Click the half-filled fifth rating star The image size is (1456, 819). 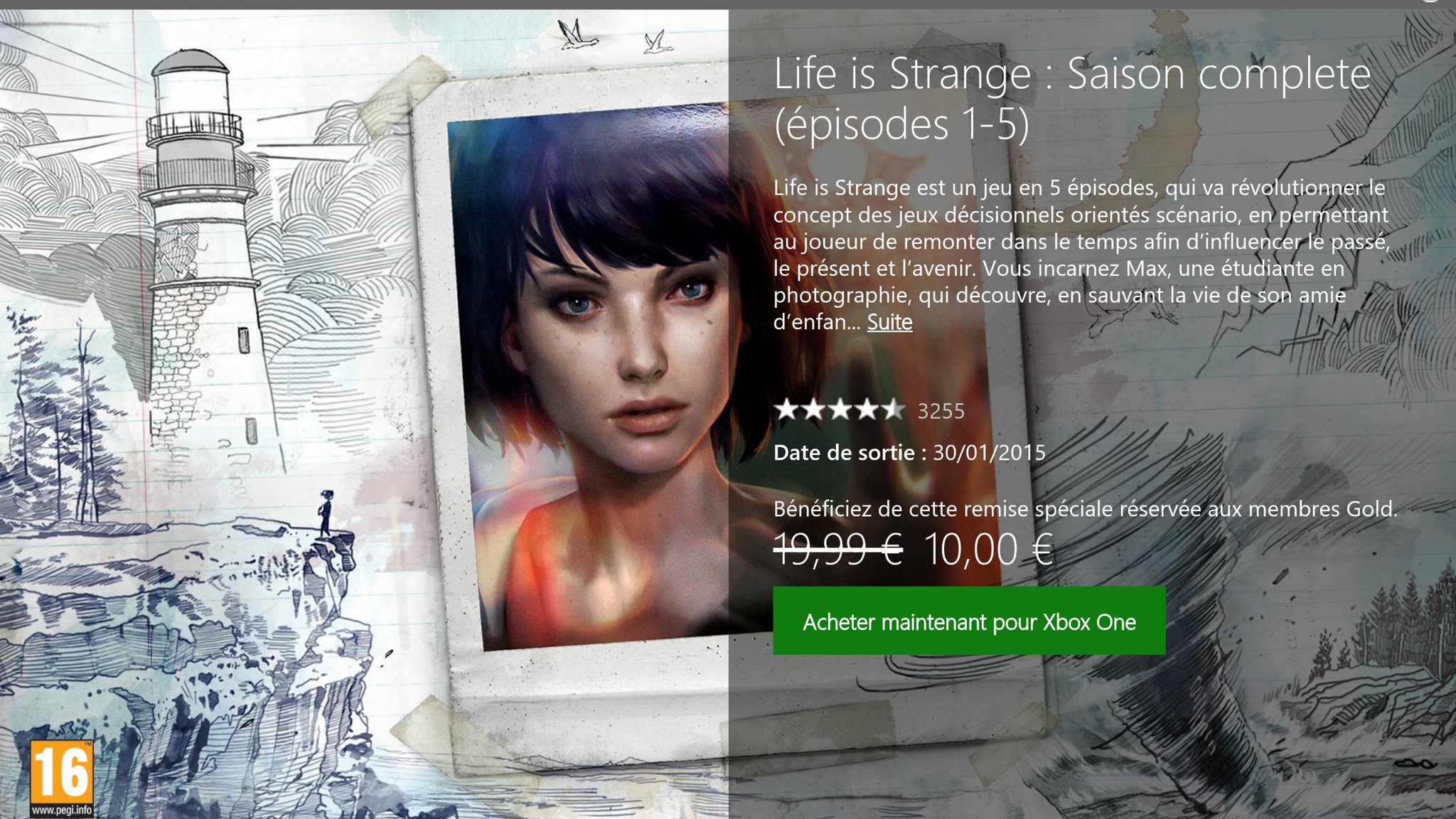tap(893, 409)
